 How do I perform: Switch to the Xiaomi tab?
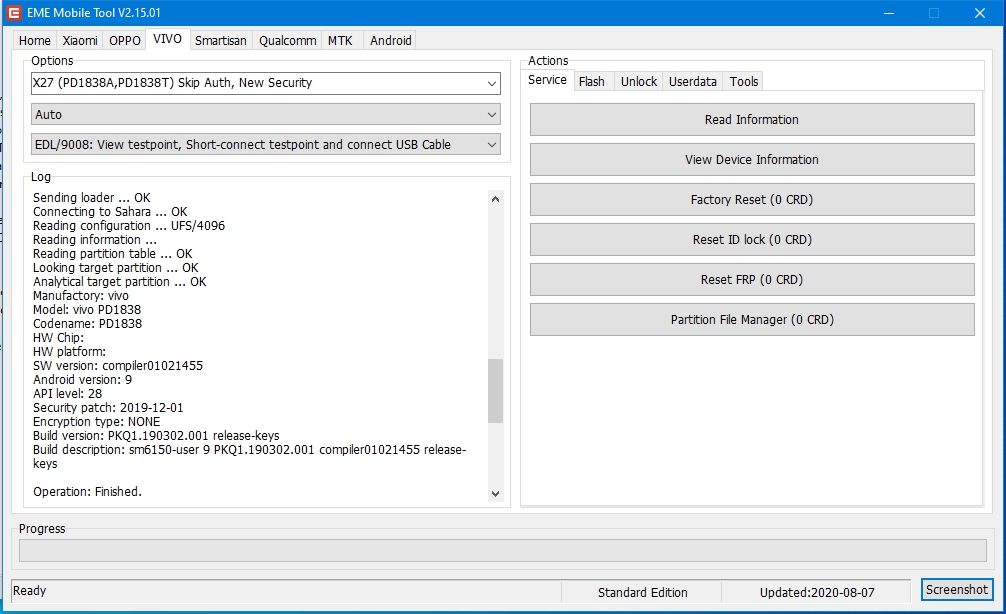[x=80, y=40]
